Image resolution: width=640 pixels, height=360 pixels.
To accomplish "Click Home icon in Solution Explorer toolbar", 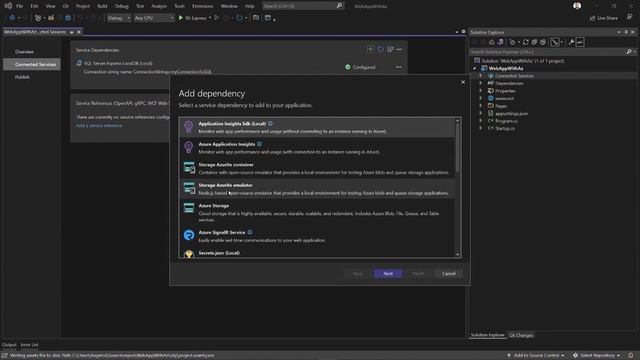I will coord(491,42).
